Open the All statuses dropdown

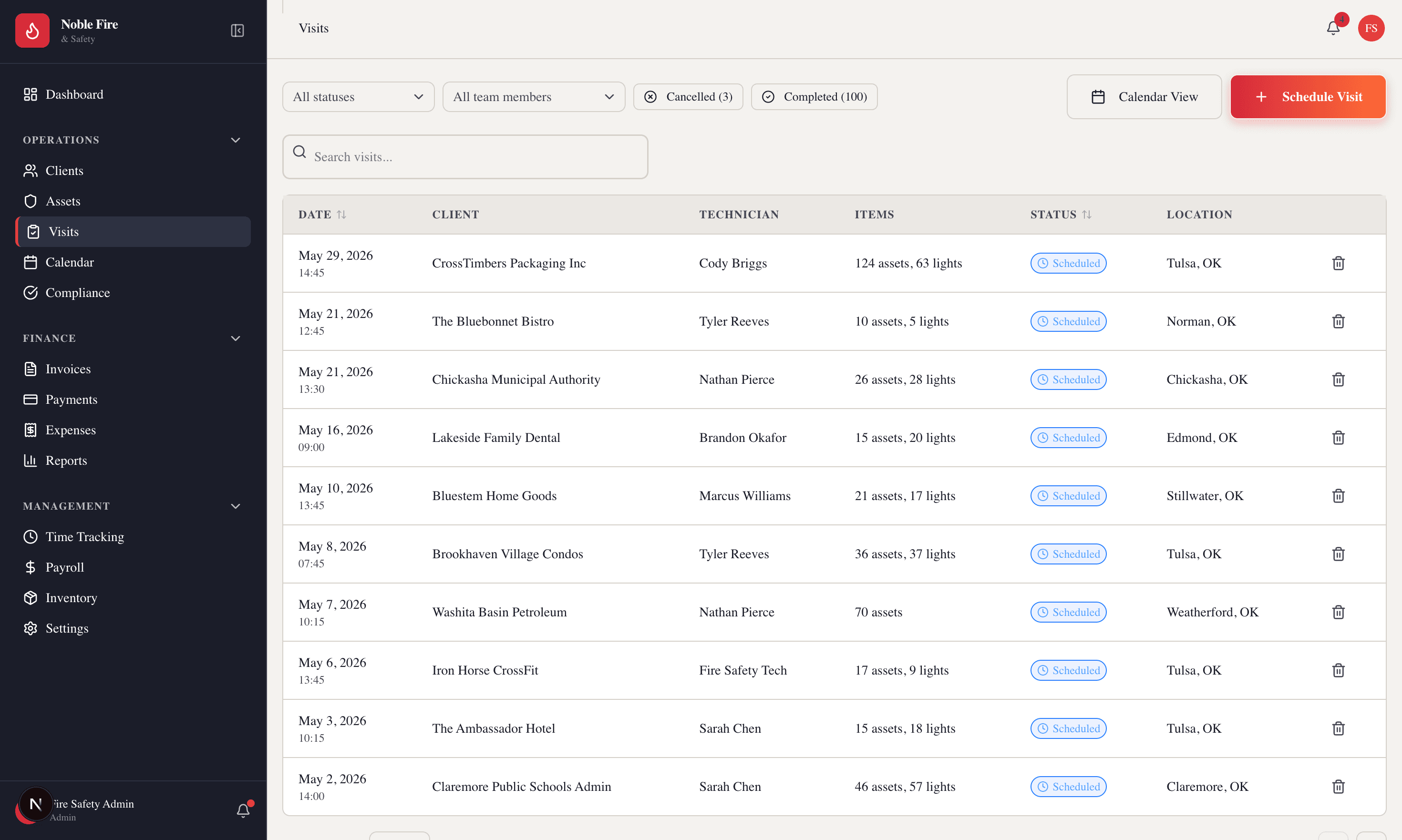pos(358,97)
